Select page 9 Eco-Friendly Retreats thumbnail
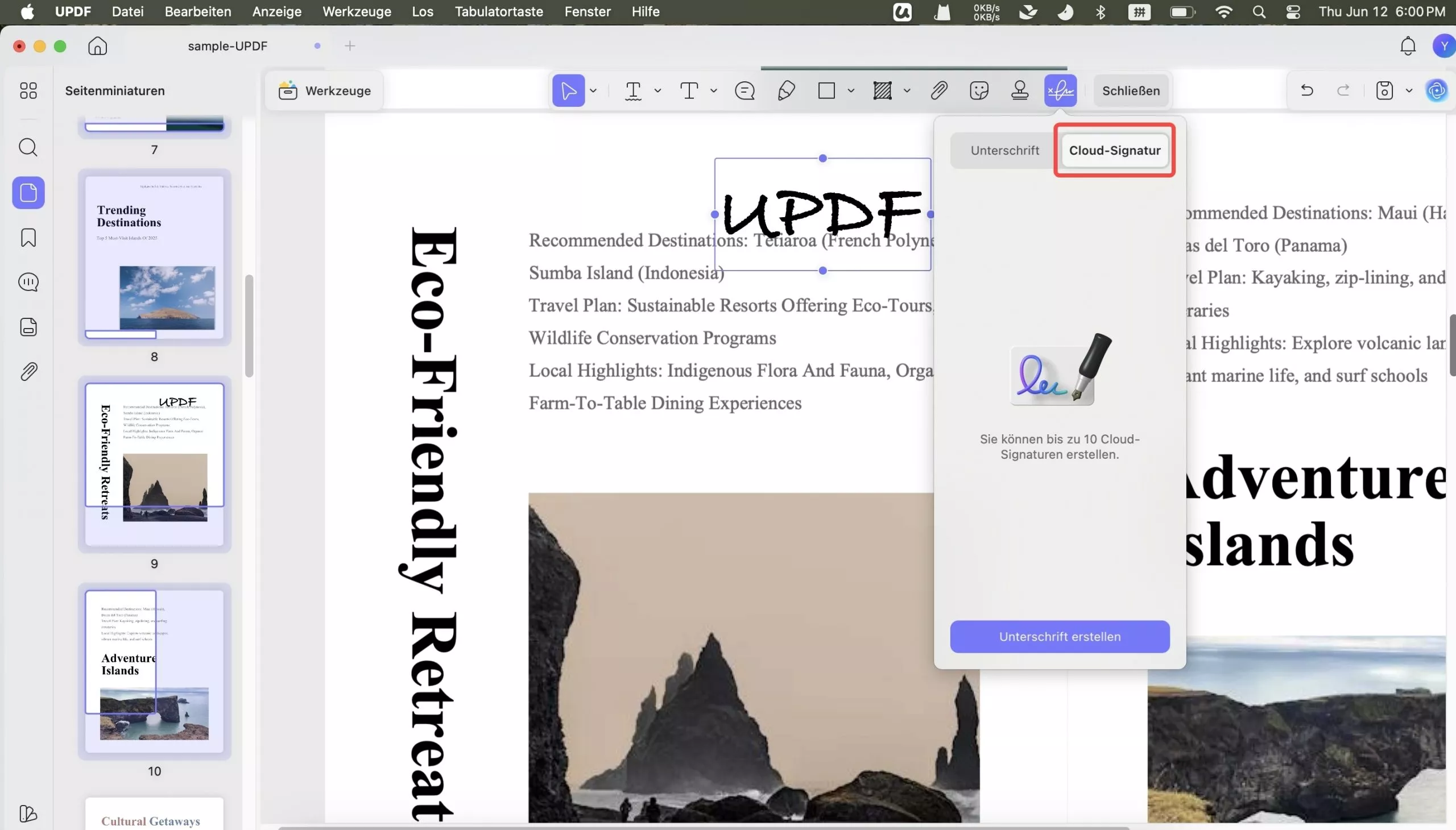The image size is (1456, 830). [154, 464]
